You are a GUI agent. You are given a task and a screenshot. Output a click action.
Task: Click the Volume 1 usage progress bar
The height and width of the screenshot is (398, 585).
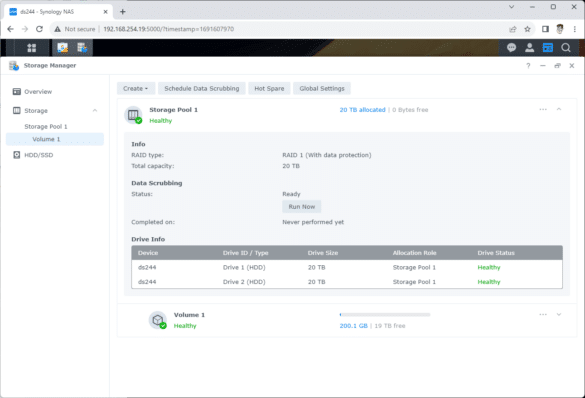pos(385,314)
